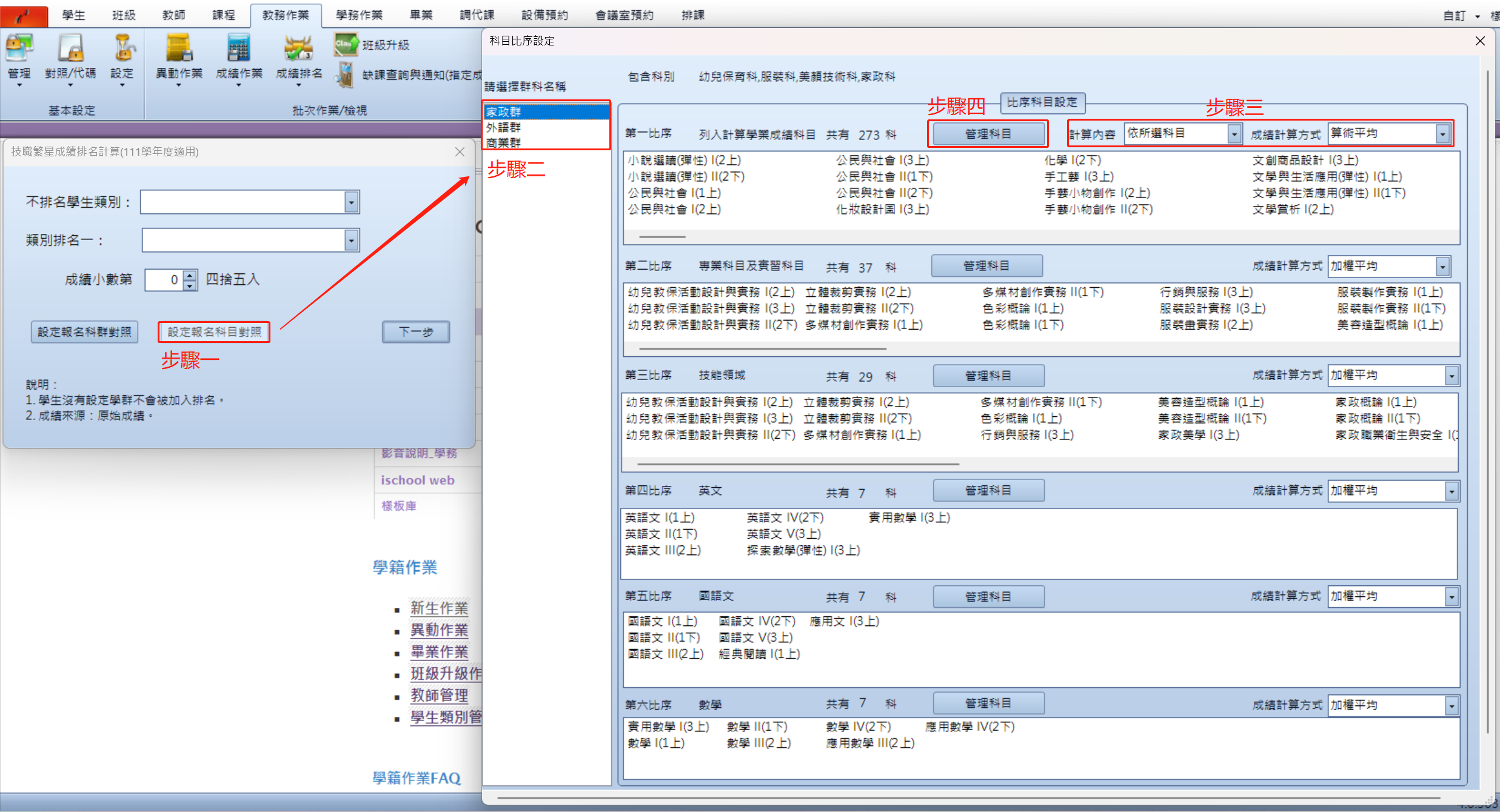Select the 教務作業 ribbon tab
The image size is (1500, 812).
click(x=286, y=15)
